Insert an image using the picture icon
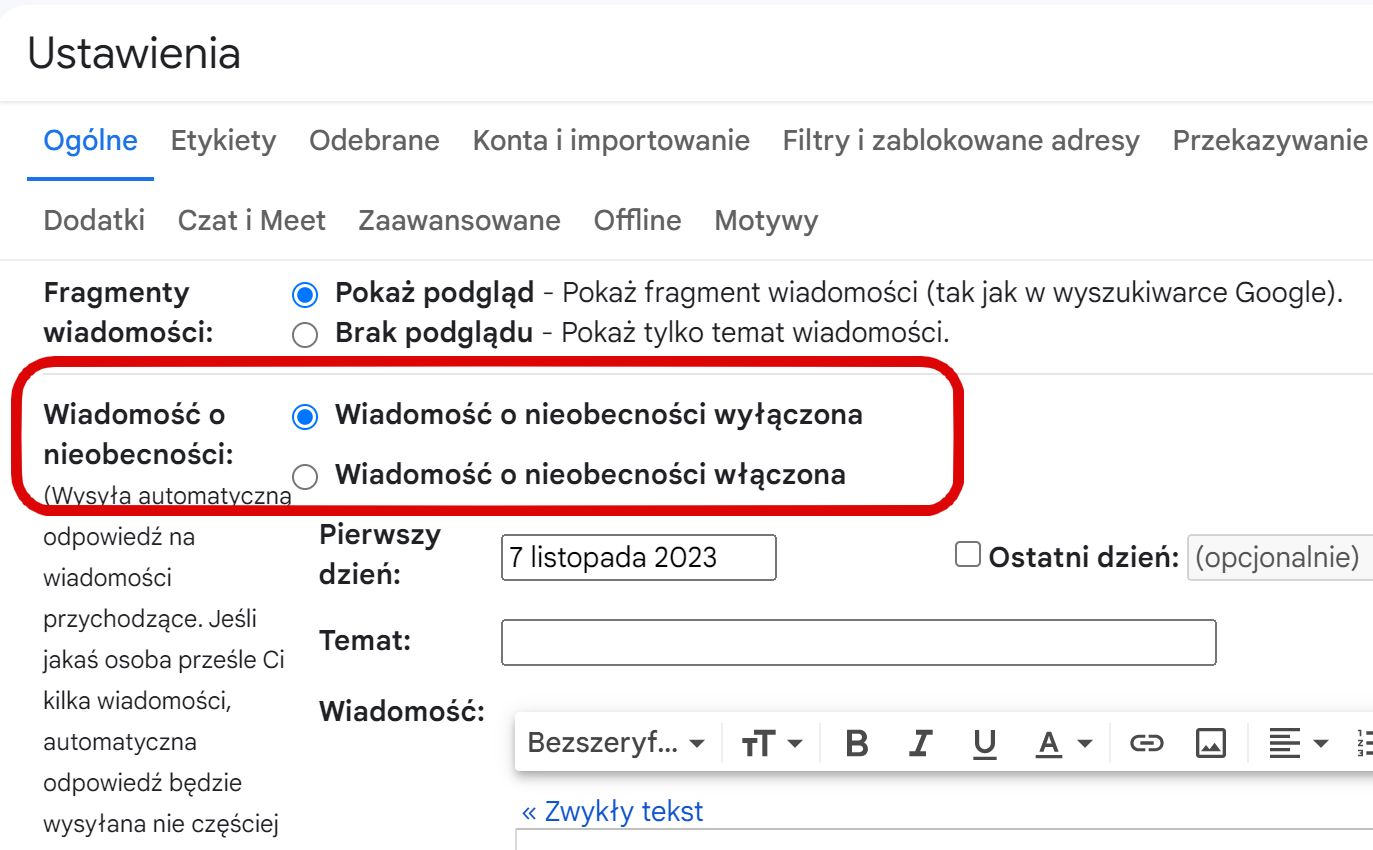Screen dimensions: 1373x850 point(1211,743)
